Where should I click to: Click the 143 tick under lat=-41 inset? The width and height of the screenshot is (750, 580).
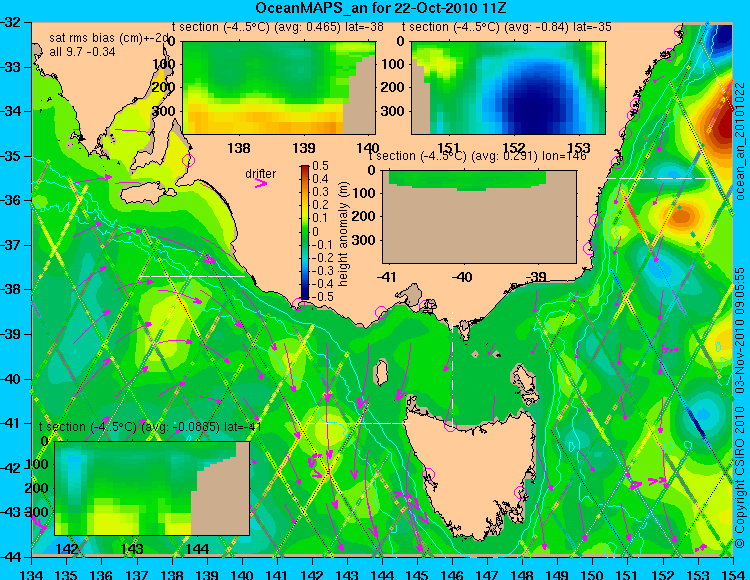[132, 549]
